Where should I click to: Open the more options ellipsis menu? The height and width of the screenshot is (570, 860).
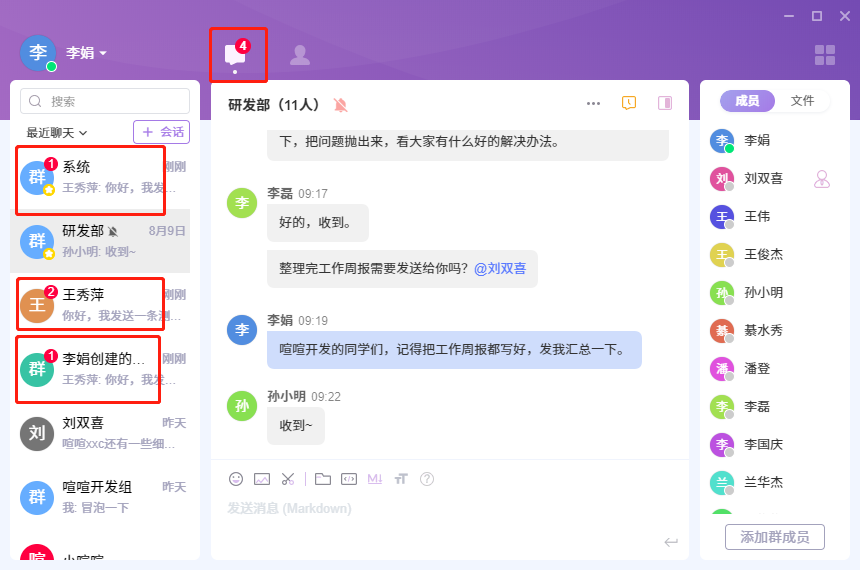[x=593, y=103]
